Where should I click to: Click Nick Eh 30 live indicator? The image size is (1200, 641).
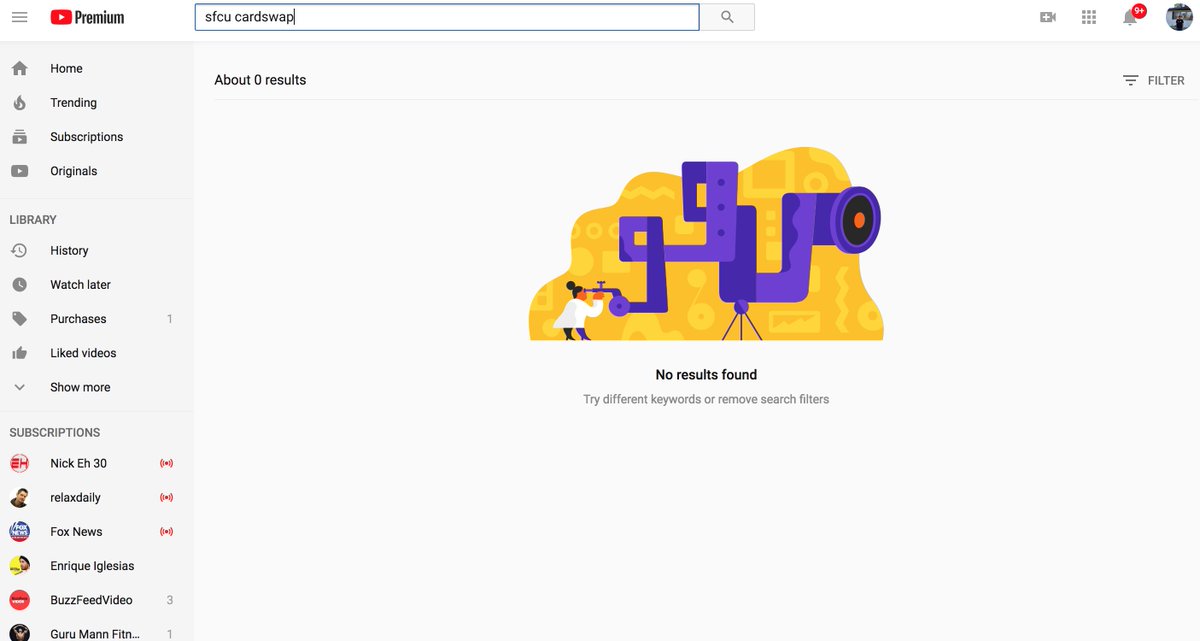point(167,463)
